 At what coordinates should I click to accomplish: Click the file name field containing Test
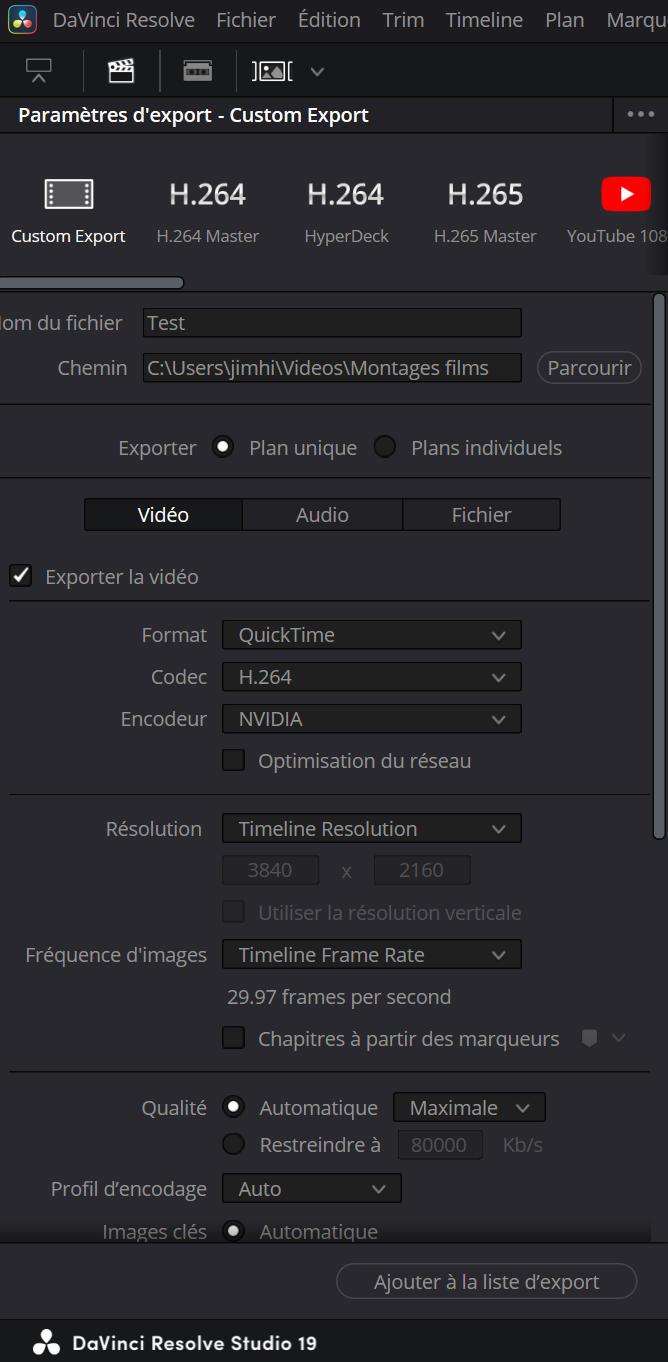click(x=332, y=323)
